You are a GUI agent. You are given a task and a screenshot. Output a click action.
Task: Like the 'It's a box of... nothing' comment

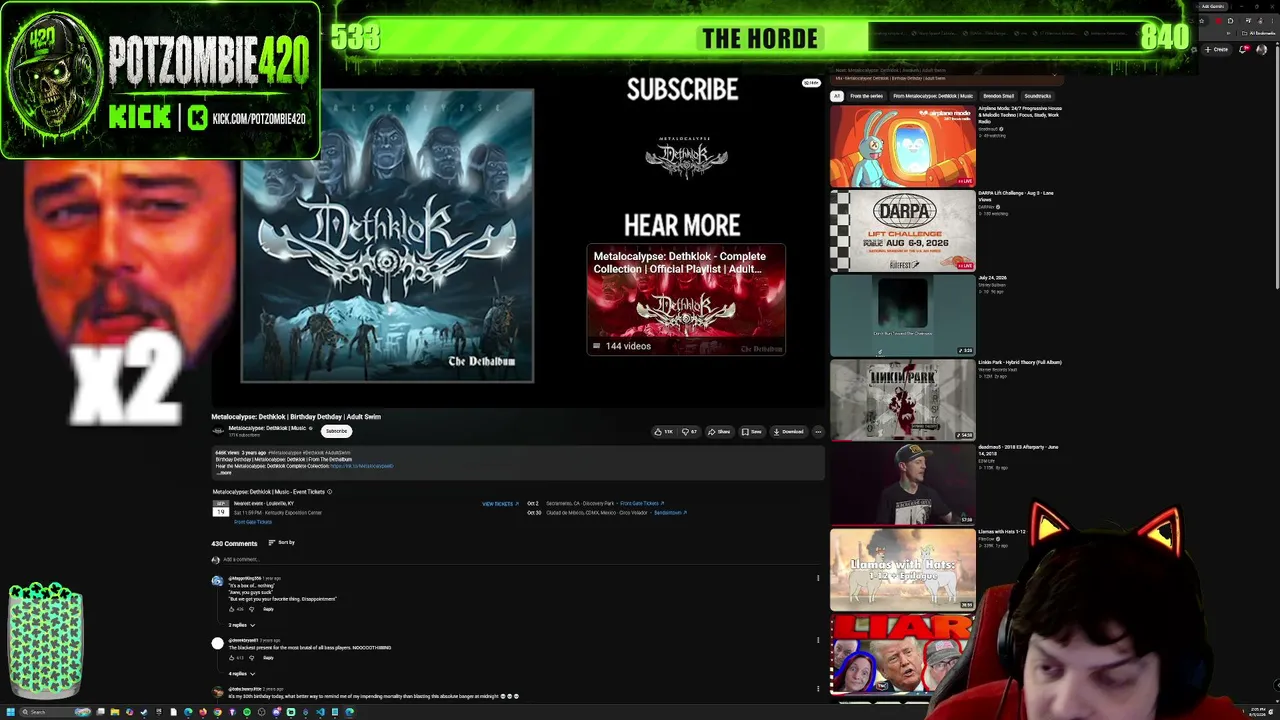(232, 609)
